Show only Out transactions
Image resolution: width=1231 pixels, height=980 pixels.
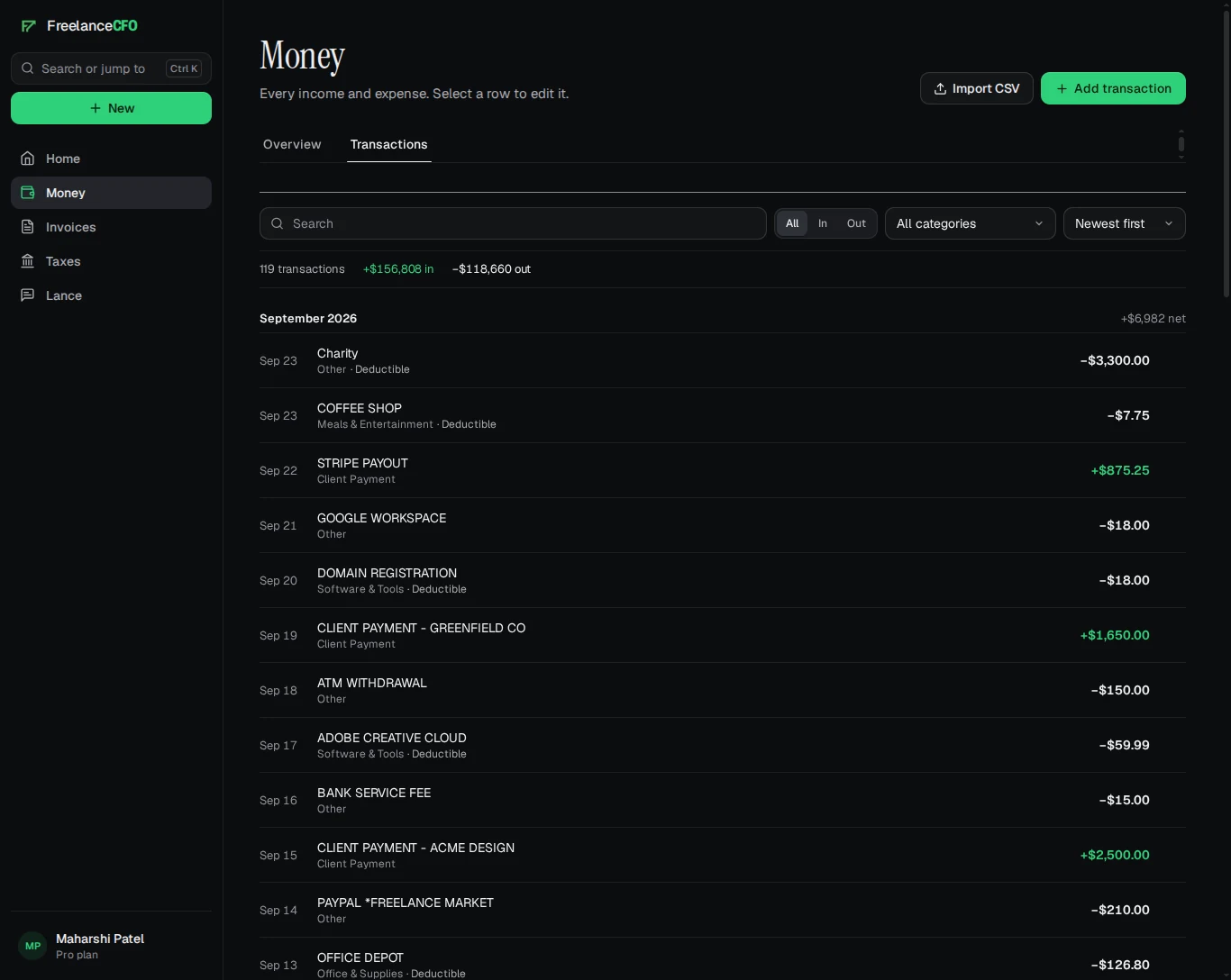(856, 223)
